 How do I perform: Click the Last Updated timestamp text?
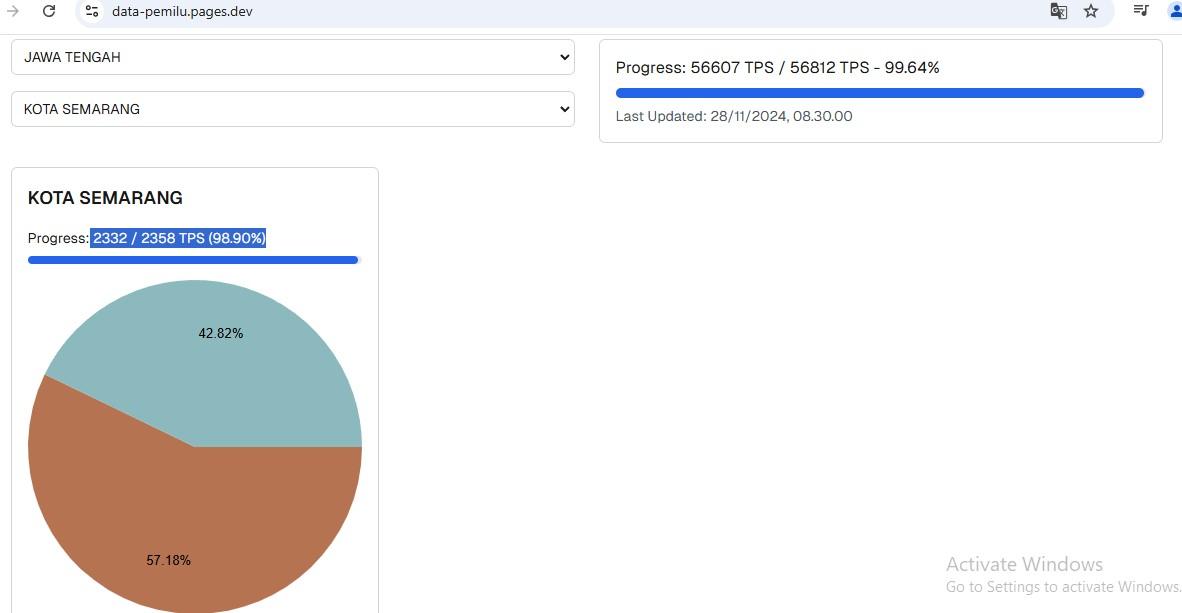pos(734,116)
